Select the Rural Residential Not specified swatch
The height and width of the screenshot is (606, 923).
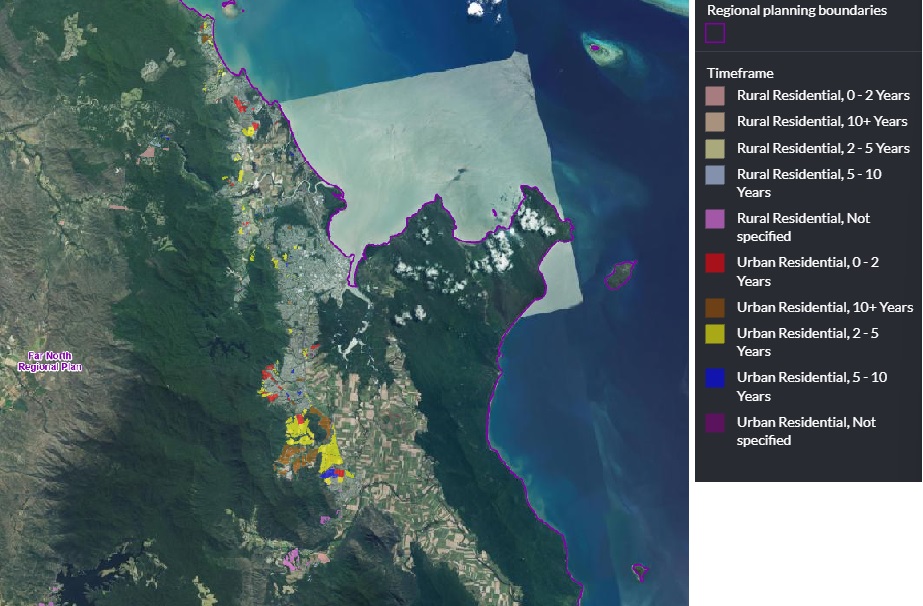pyautogui.click(x=715, y=218)
